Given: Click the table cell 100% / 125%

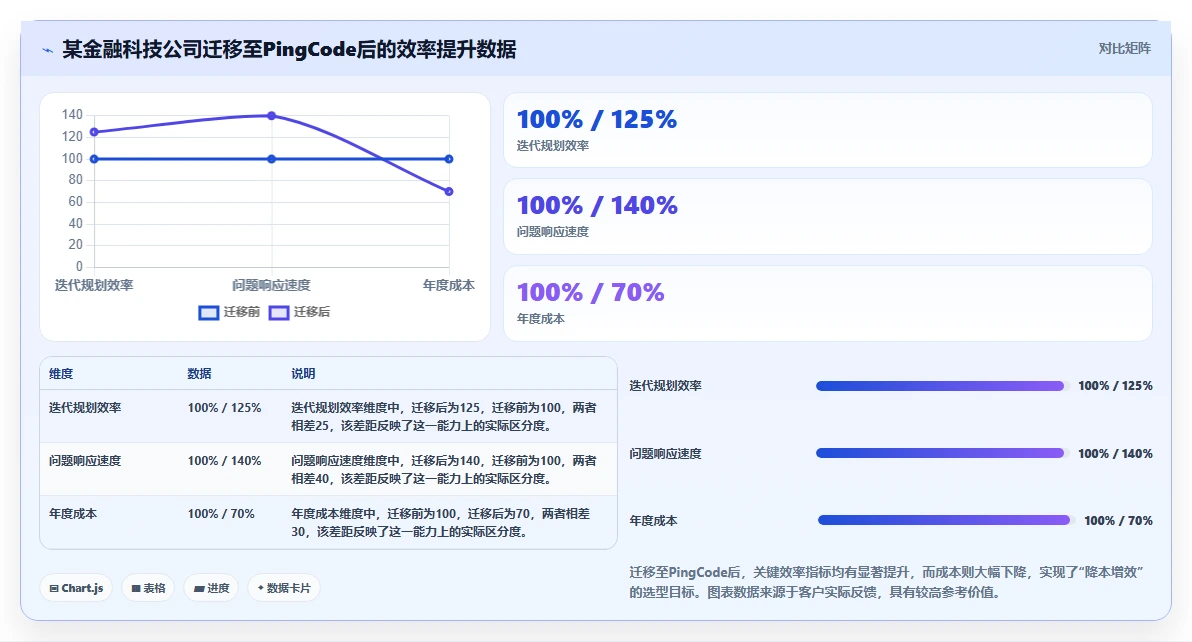Looking at the screenshot, I should 224,408.
